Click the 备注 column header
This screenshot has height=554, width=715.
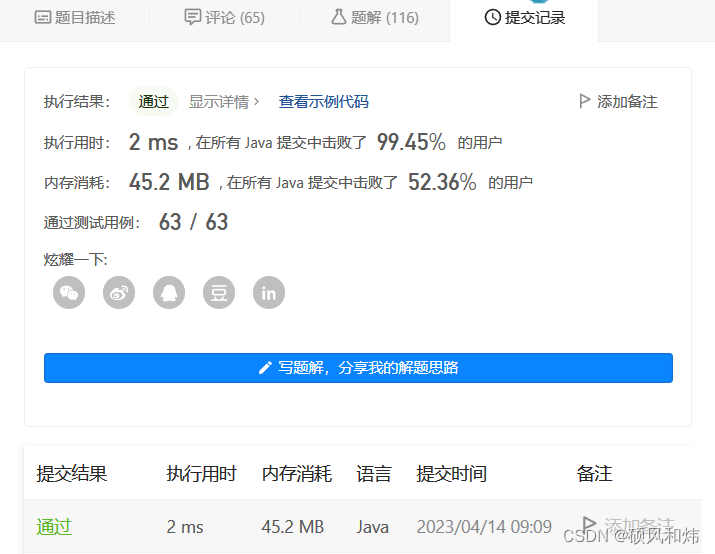tap(594, 474)
